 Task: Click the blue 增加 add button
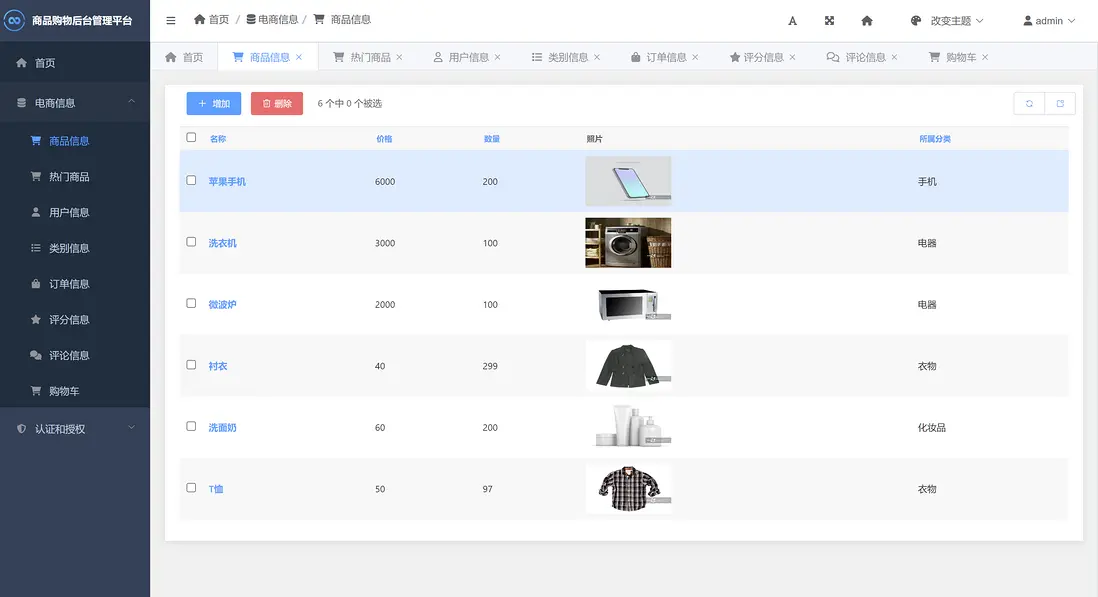tap(213, 103)
